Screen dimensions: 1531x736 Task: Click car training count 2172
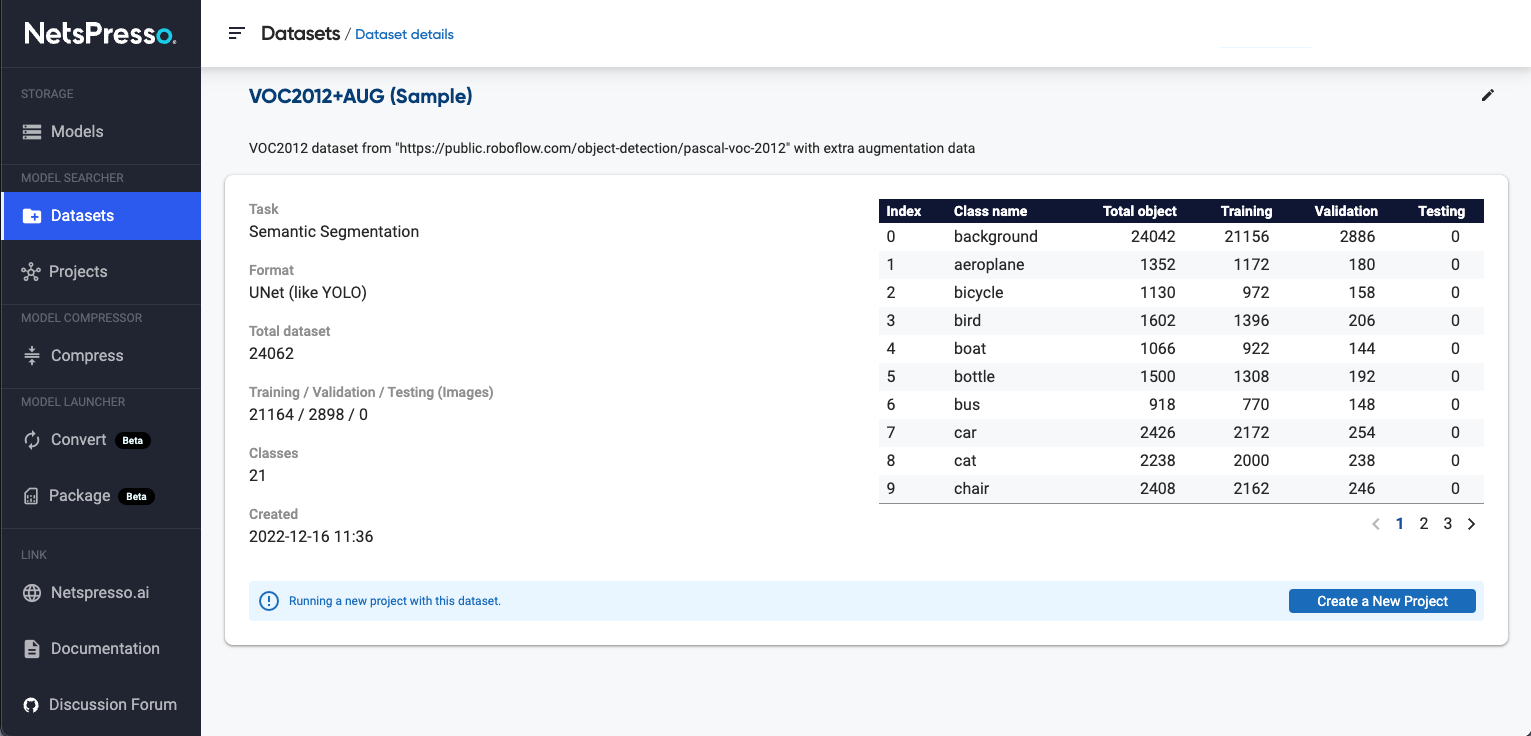[1251, 433]
